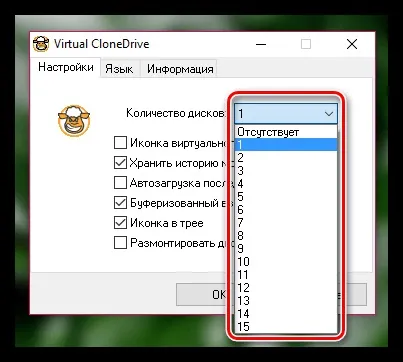
Task: Select 6 in the drive count list
Action: [x=286, y=209]
